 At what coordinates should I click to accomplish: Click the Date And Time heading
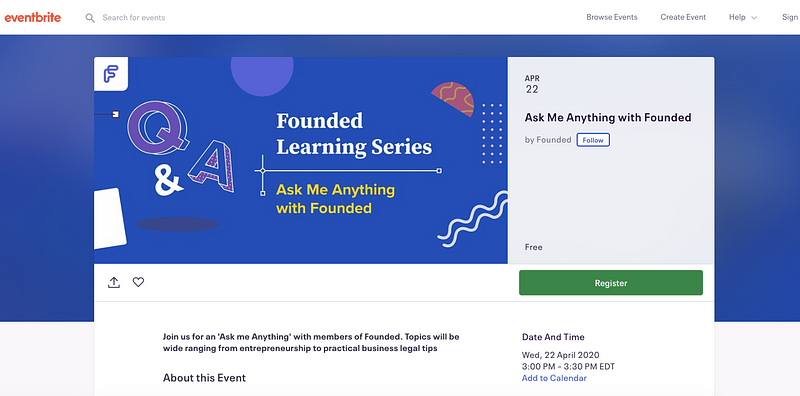coord(553,337)
